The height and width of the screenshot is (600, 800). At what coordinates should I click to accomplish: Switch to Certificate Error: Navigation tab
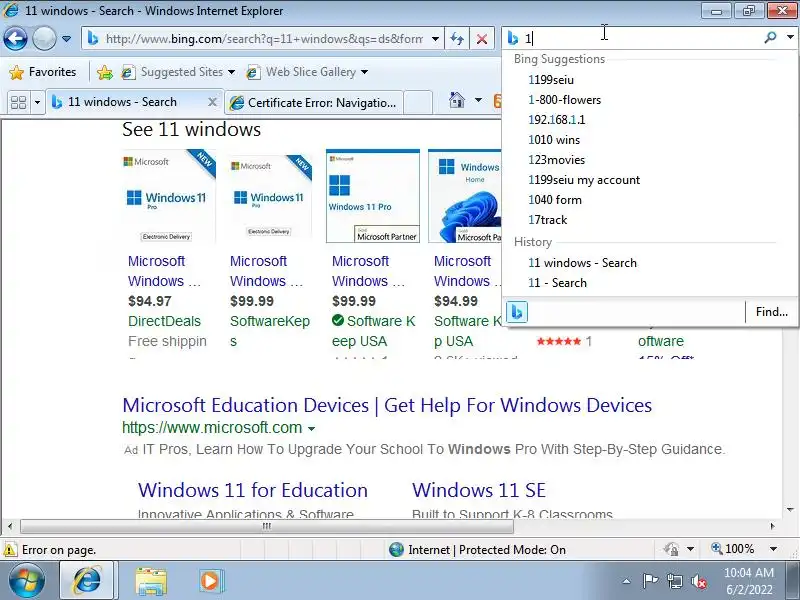point(314,103)
